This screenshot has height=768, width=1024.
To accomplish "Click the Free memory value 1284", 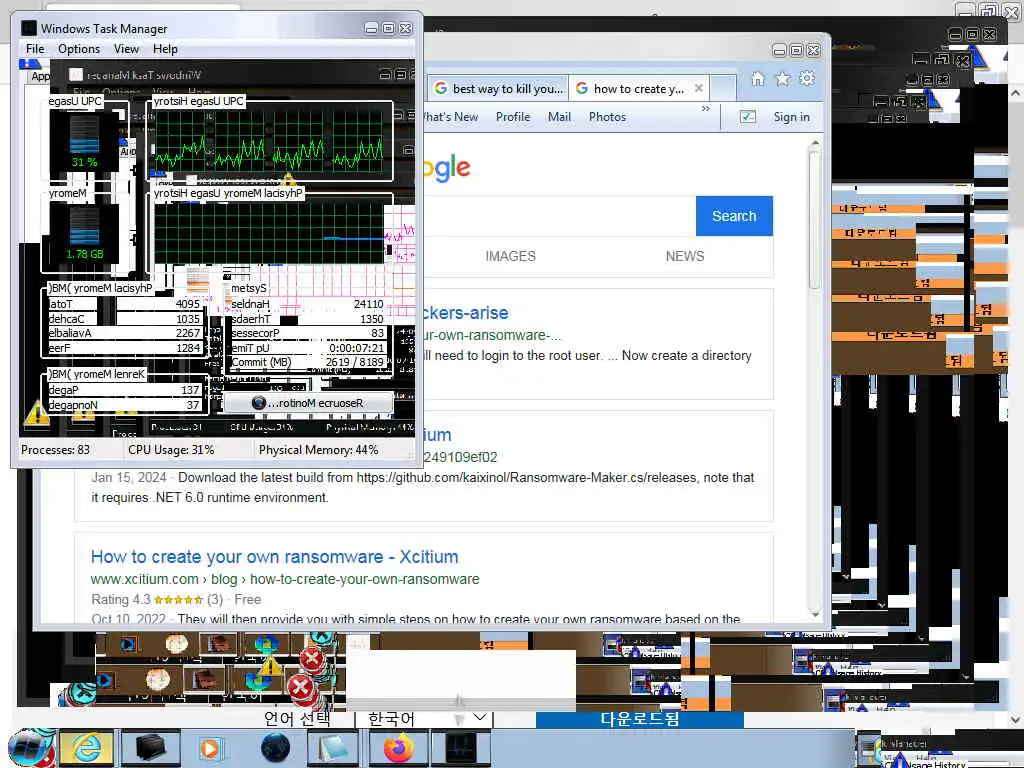I will tap(187, 348).
